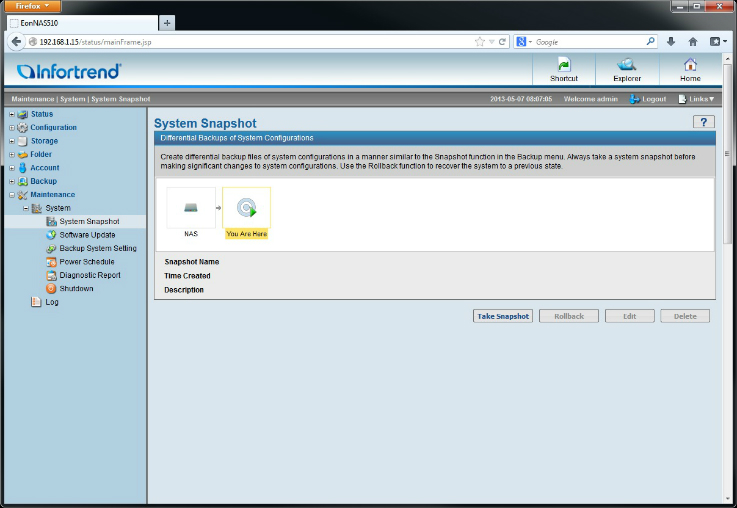The height and width of the screenshot is (508, 737).
Task: Open the Links dropdown menu
Action: [x=697, y=99]
